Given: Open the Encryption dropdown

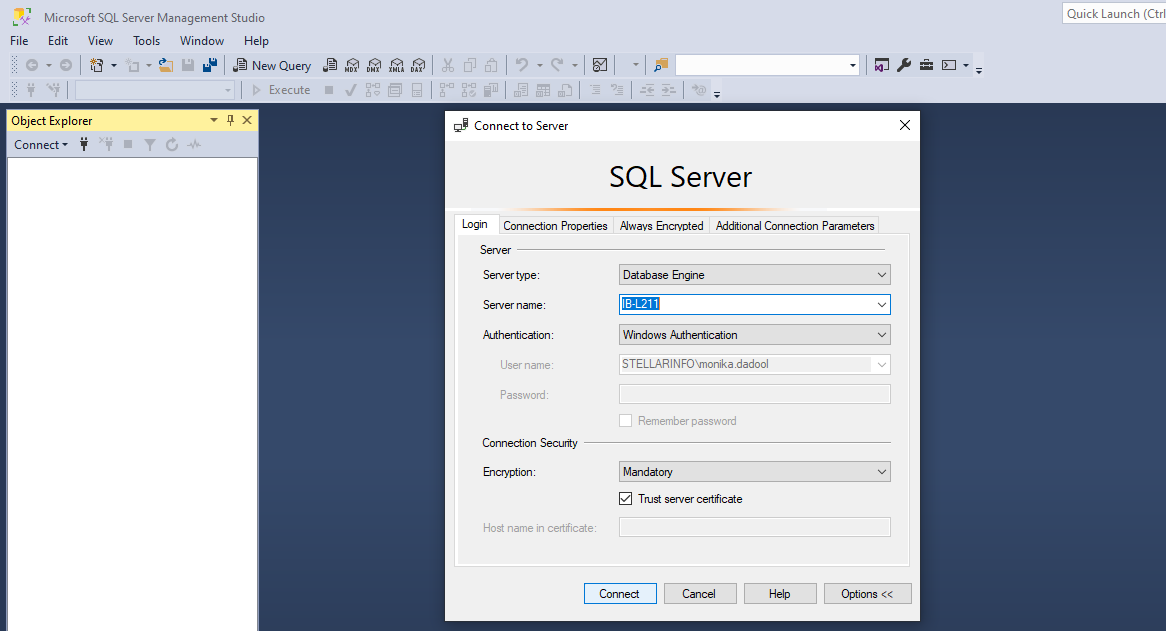Looking at the screenshot, I should pyautogui.click(x=754, y=471).
